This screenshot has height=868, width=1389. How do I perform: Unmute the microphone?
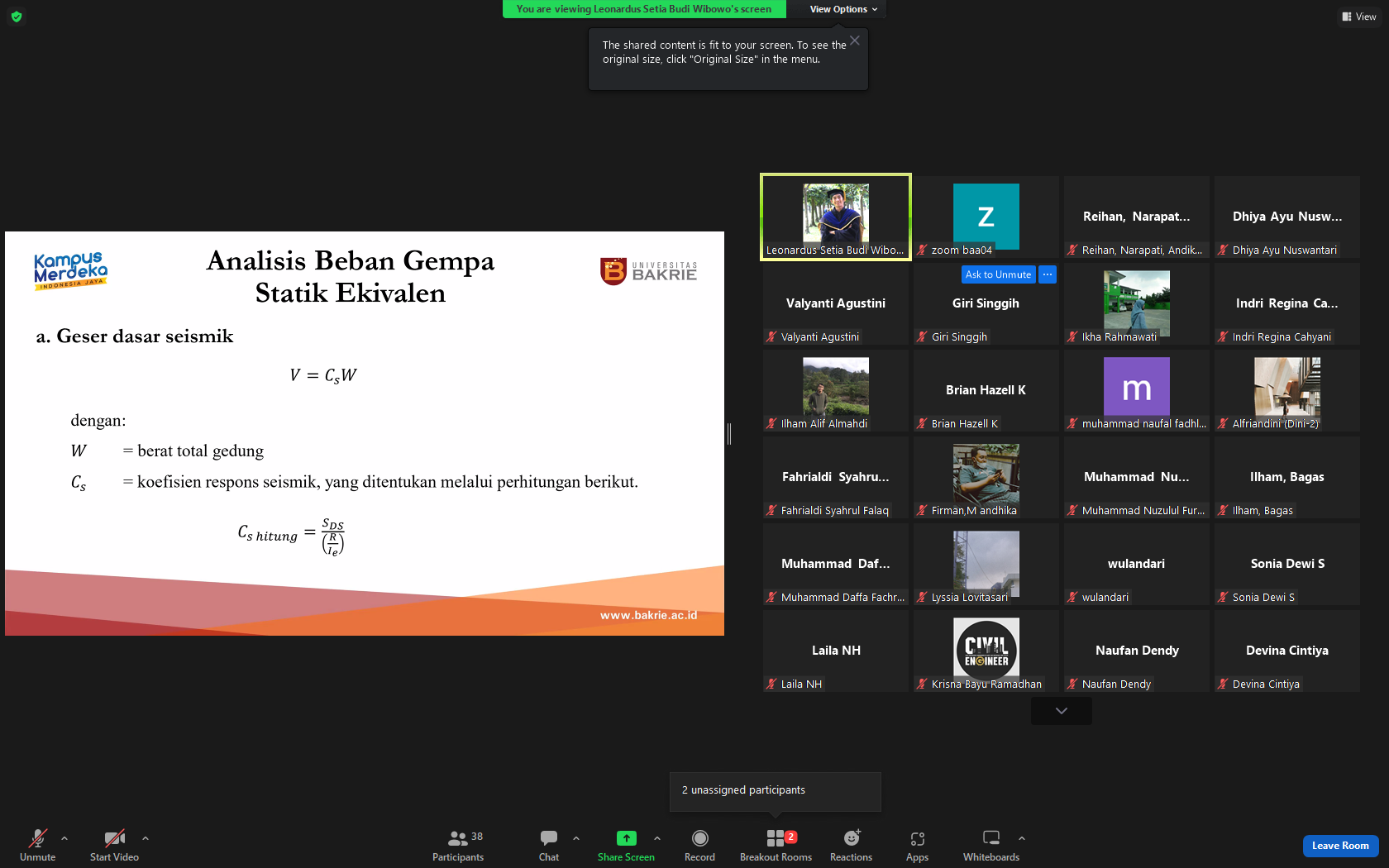pos(38,845)
